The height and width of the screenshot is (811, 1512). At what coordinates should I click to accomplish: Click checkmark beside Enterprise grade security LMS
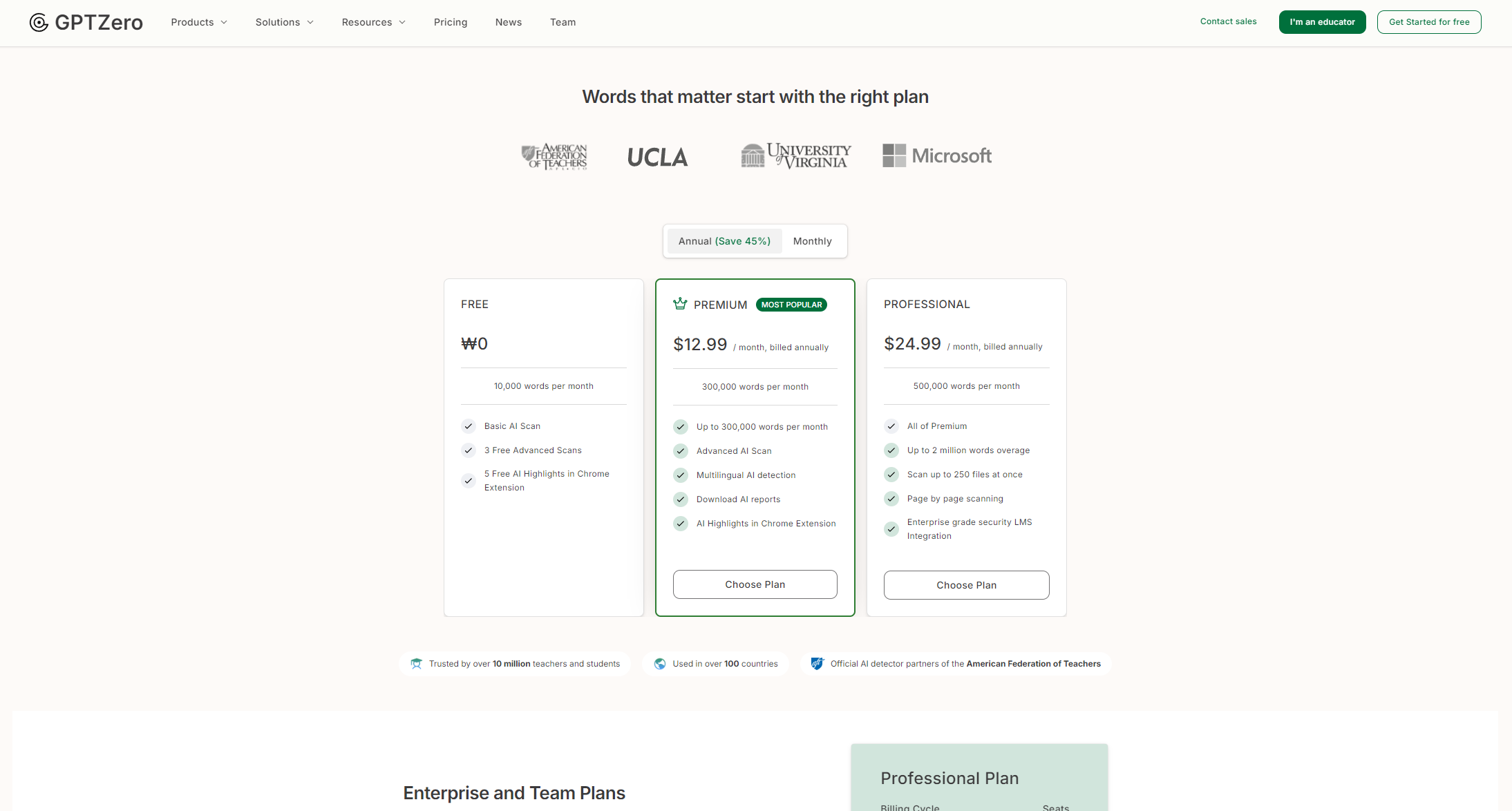[891, 529]
